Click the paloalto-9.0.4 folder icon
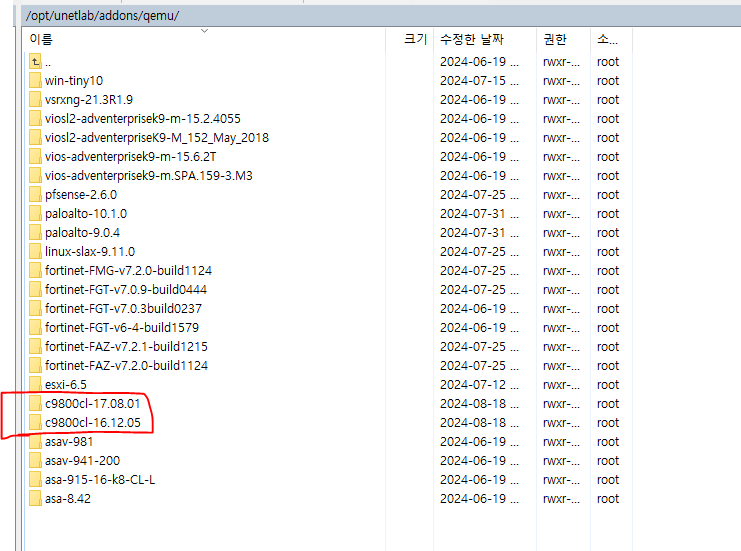This screenshot has width=741, height=551. (35, 232)
